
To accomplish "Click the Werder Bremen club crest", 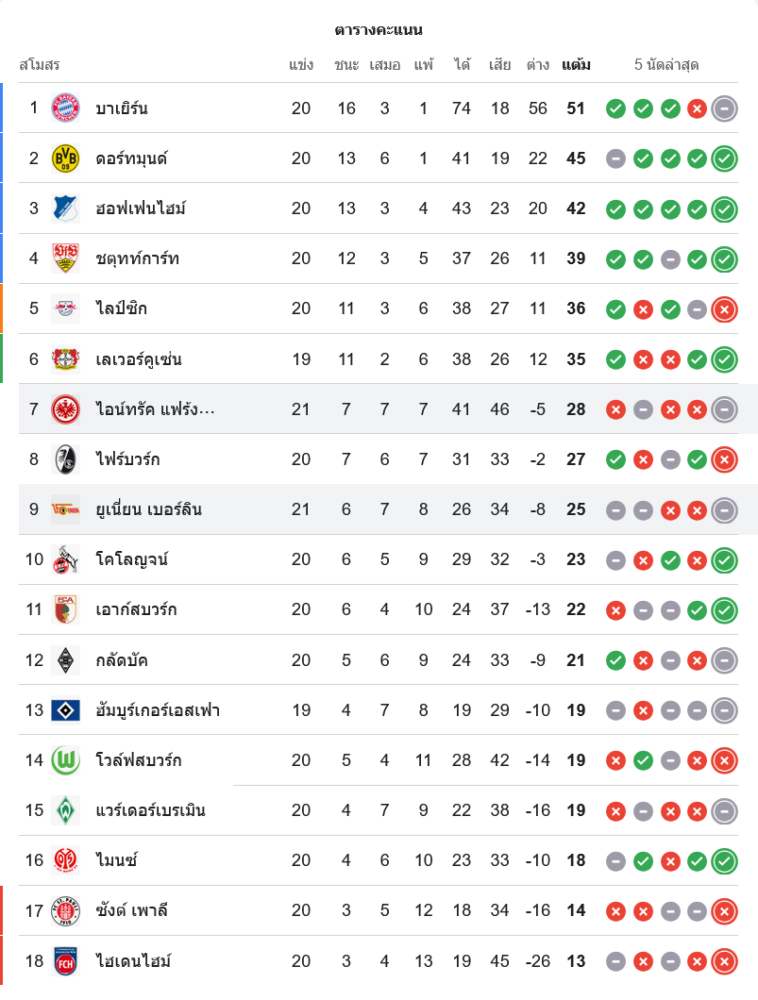I will click(66, 810).
